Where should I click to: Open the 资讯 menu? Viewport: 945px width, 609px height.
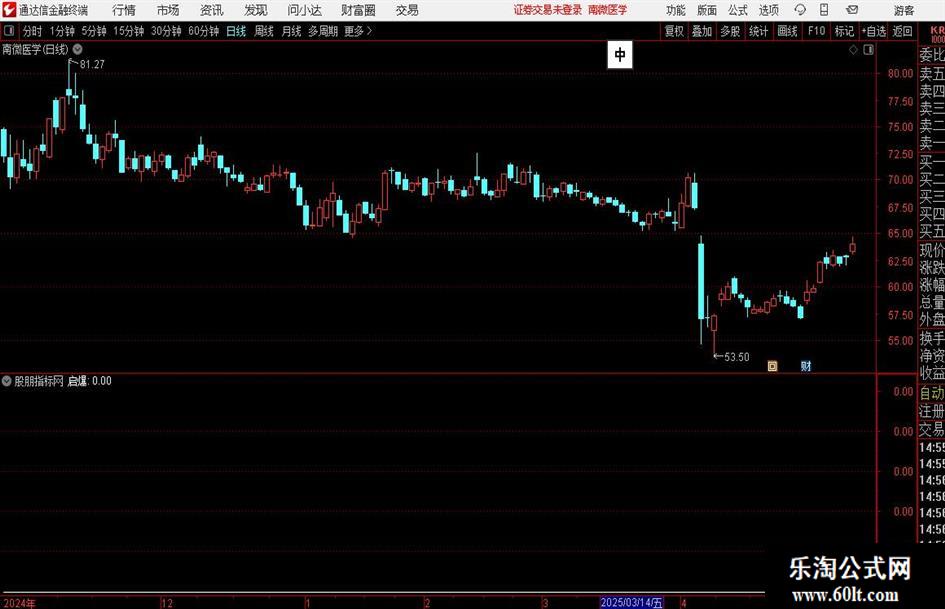tap(212, 10)
